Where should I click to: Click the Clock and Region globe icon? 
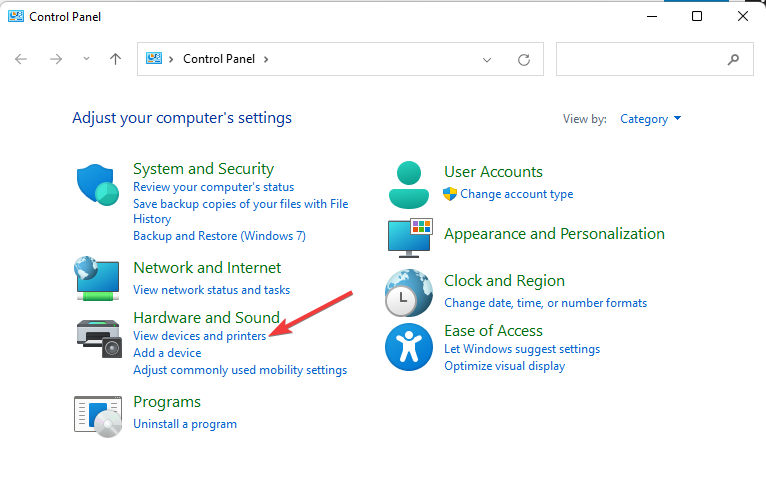[x=408, y=292]
